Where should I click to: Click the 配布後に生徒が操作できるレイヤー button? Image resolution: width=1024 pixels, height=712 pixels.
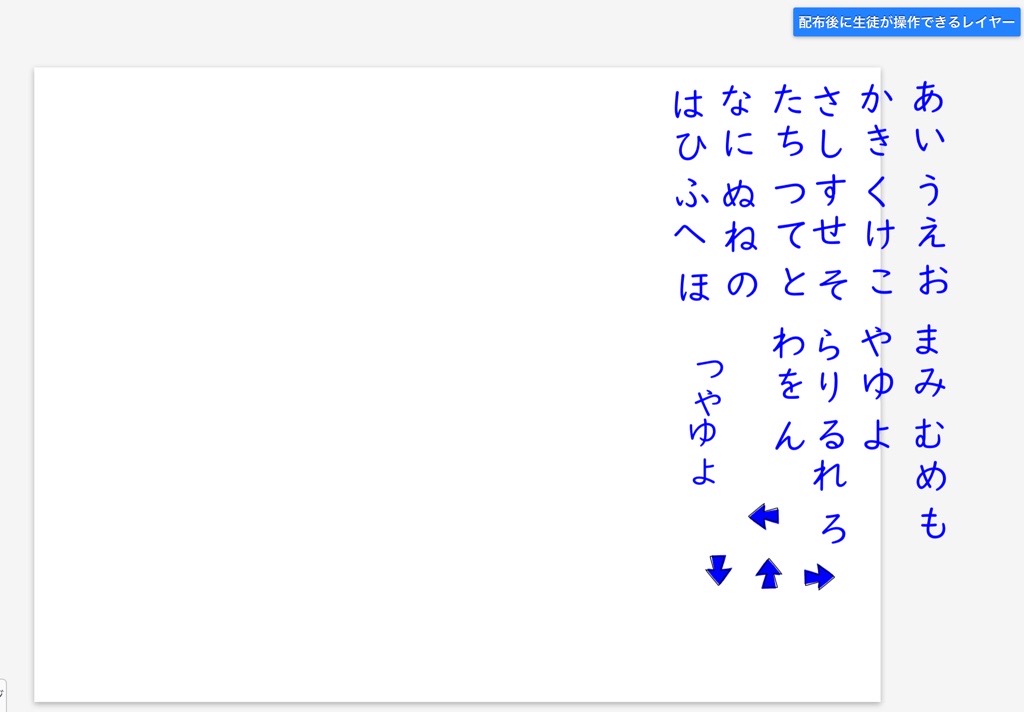click(x=906, y=22)
